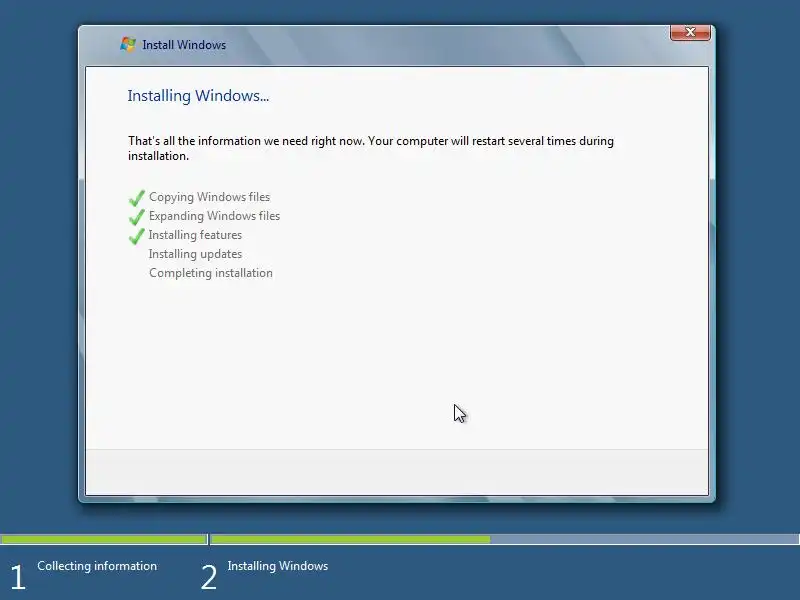Click the stage number 2
800x600 pixels.
coord(209,578)
